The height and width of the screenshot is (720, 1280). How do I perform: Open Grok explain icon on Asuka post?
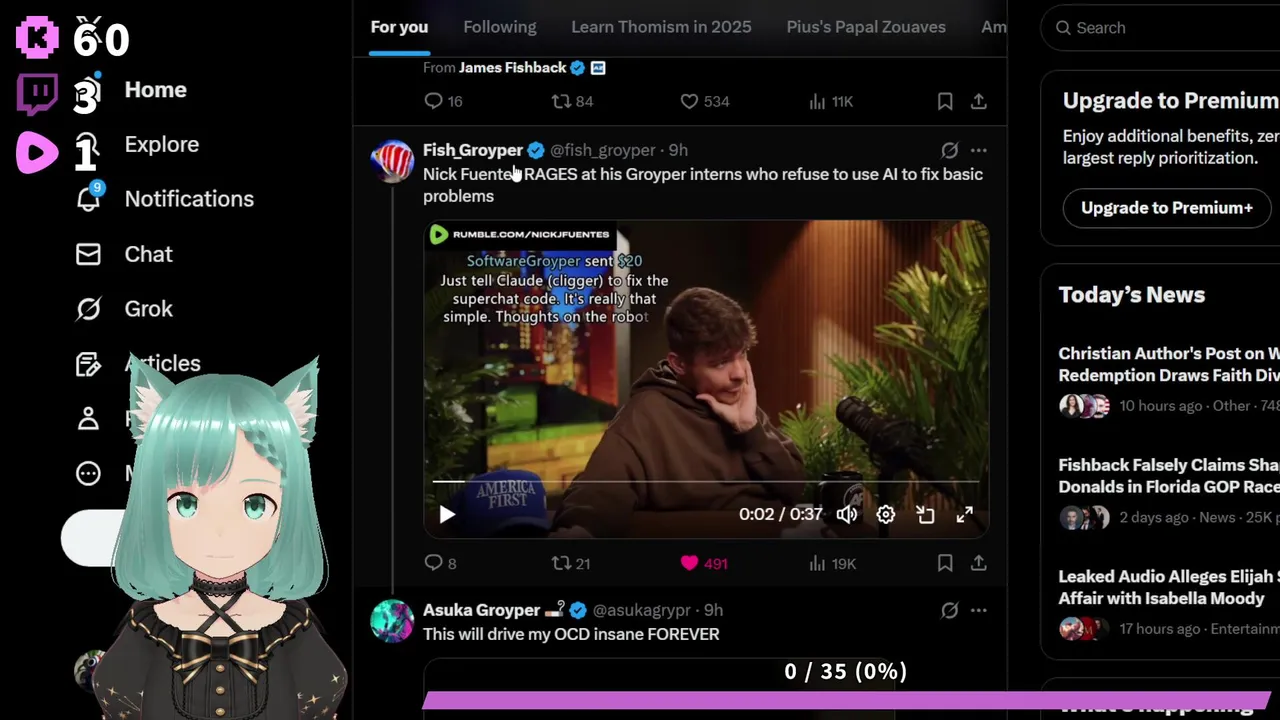point(949,610)
